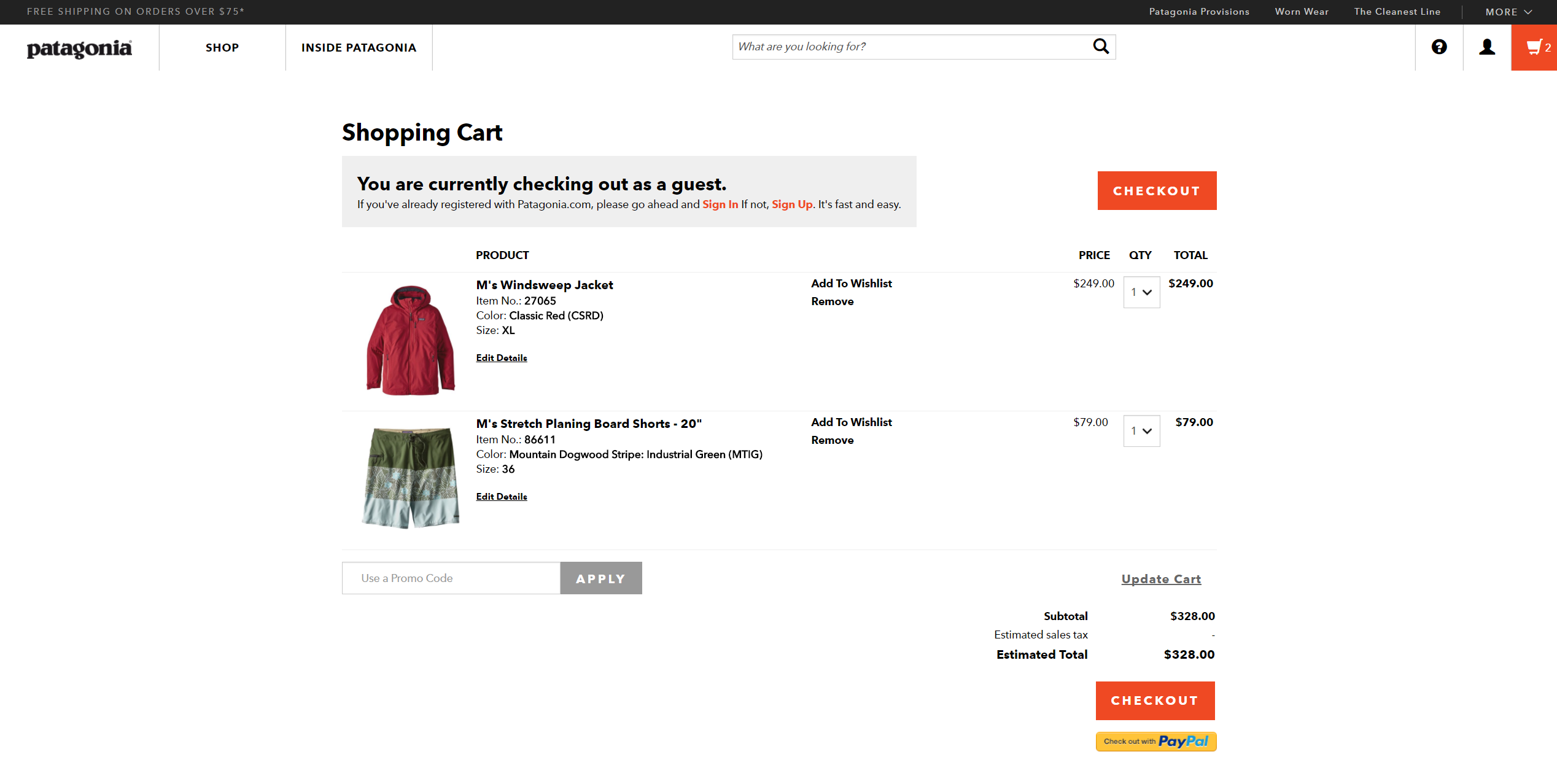Click the Sign In link
Viewport: 1557px width, 784px height.
[x=720, y=204]
